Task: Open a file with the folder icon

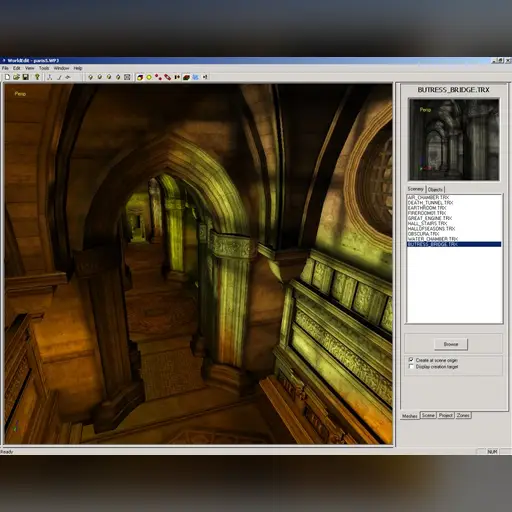Action: coord(16,77)
